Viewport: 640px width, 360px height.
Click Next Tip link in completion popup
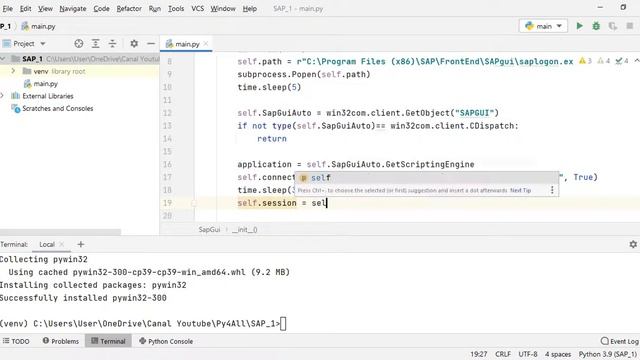(520, 190)
